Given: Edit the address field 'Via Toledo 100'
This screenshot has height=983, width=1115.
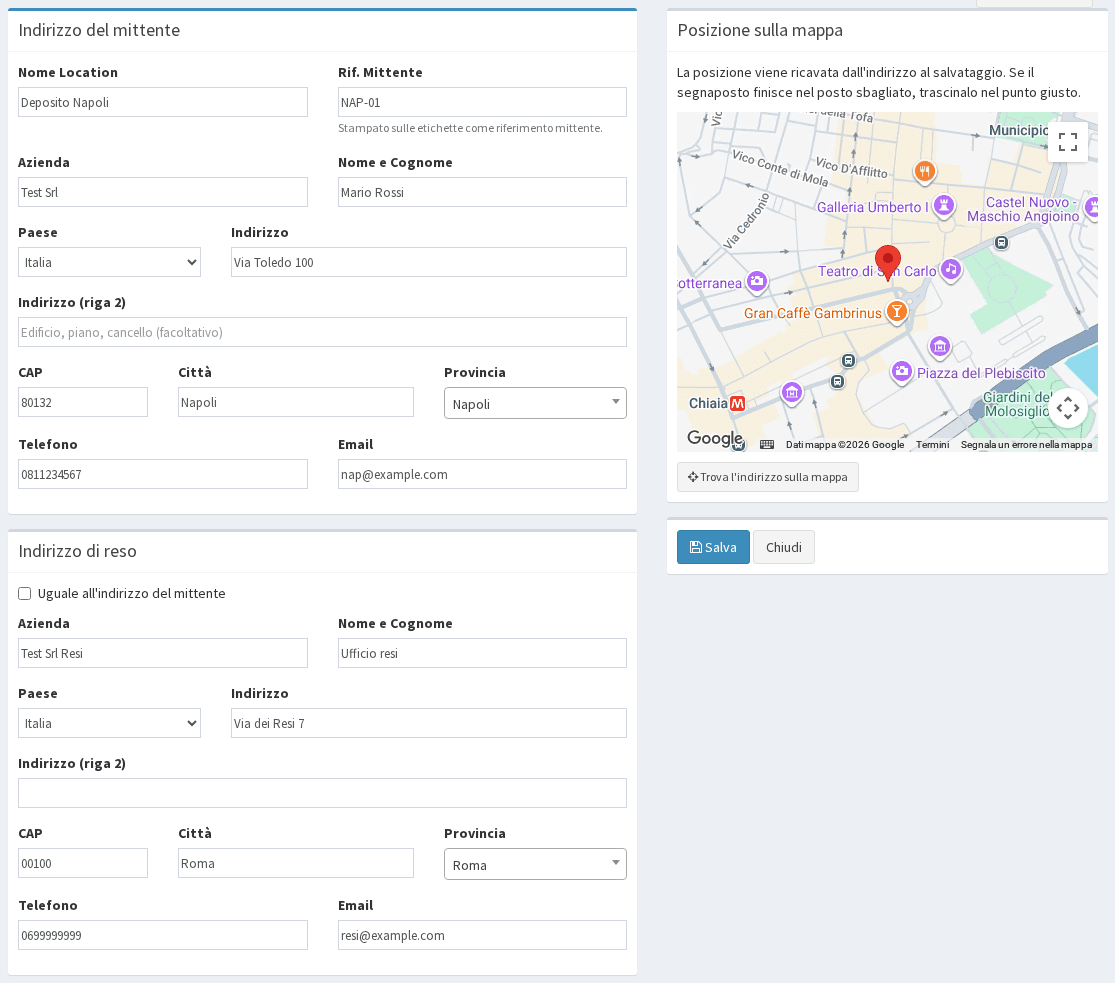Looking at the screenshot, I should [429, 262].
